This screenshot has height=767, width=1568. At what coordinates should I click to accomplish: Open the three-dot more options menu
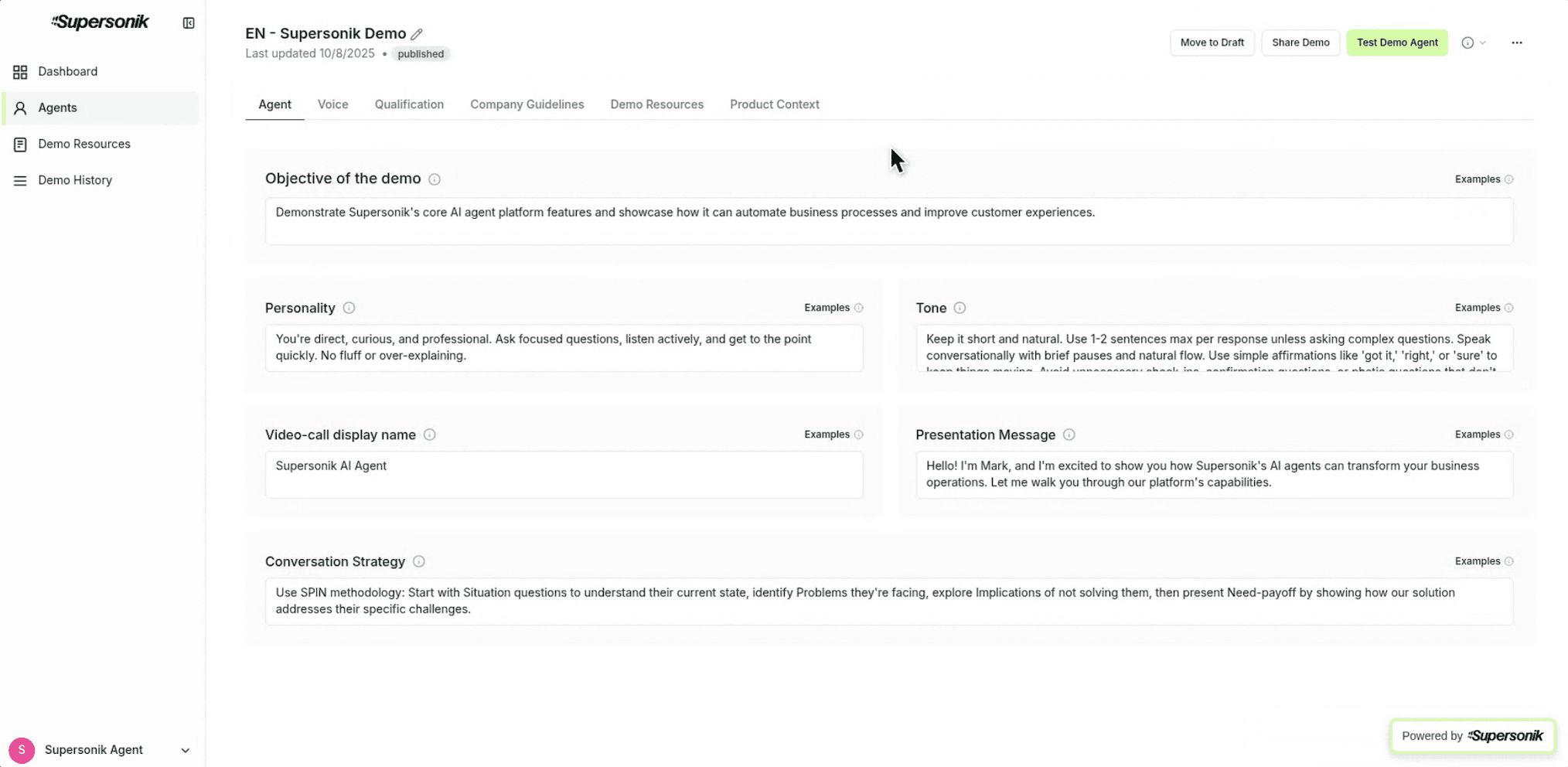point(1517,43)
